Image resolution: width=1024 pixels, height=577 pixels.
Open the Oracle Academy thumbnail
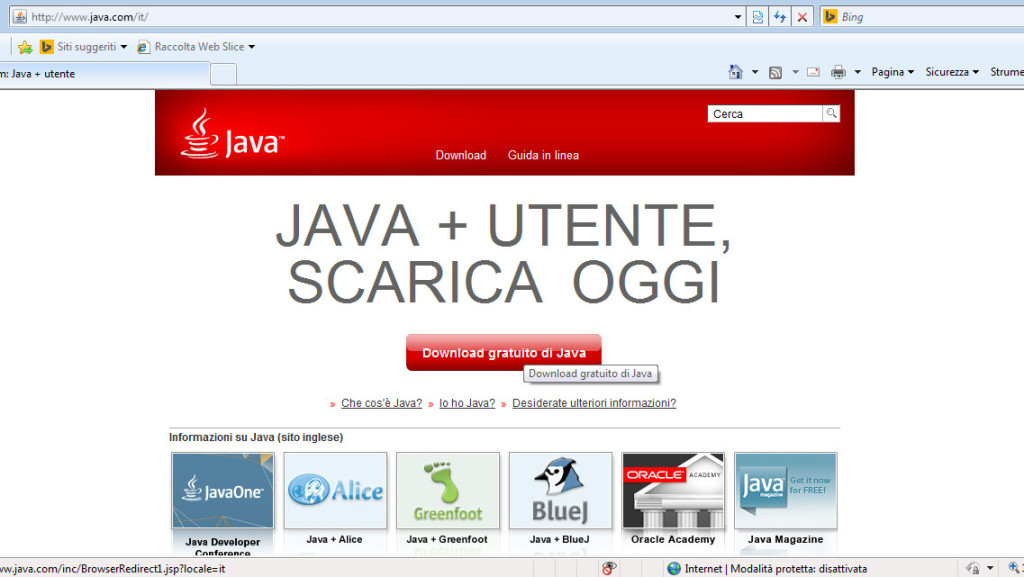coord(673,491)
